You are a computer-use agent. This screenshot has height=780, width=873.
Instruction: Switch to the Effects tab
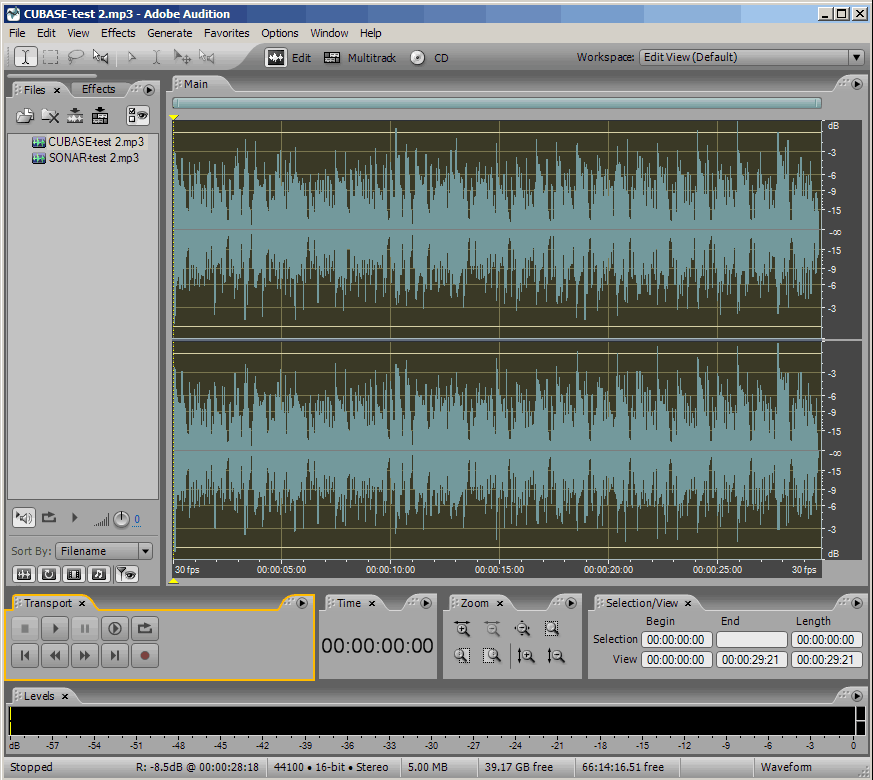(99, 89)
